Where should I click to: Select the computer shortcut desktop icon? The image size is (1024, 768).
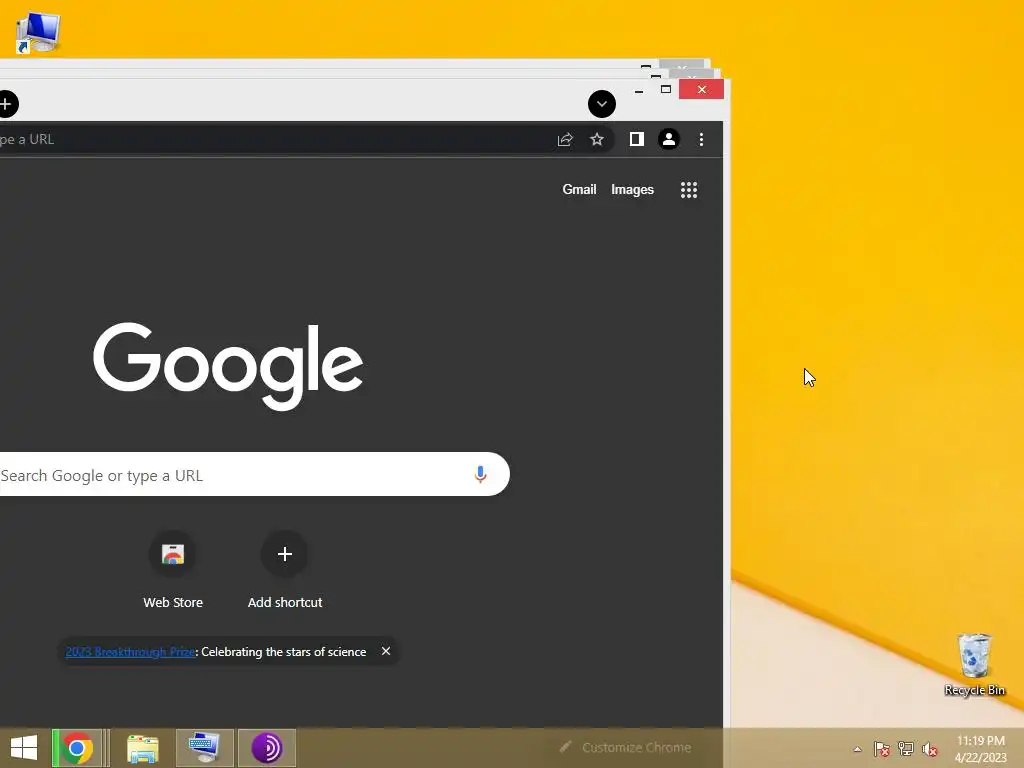(37, 32)
